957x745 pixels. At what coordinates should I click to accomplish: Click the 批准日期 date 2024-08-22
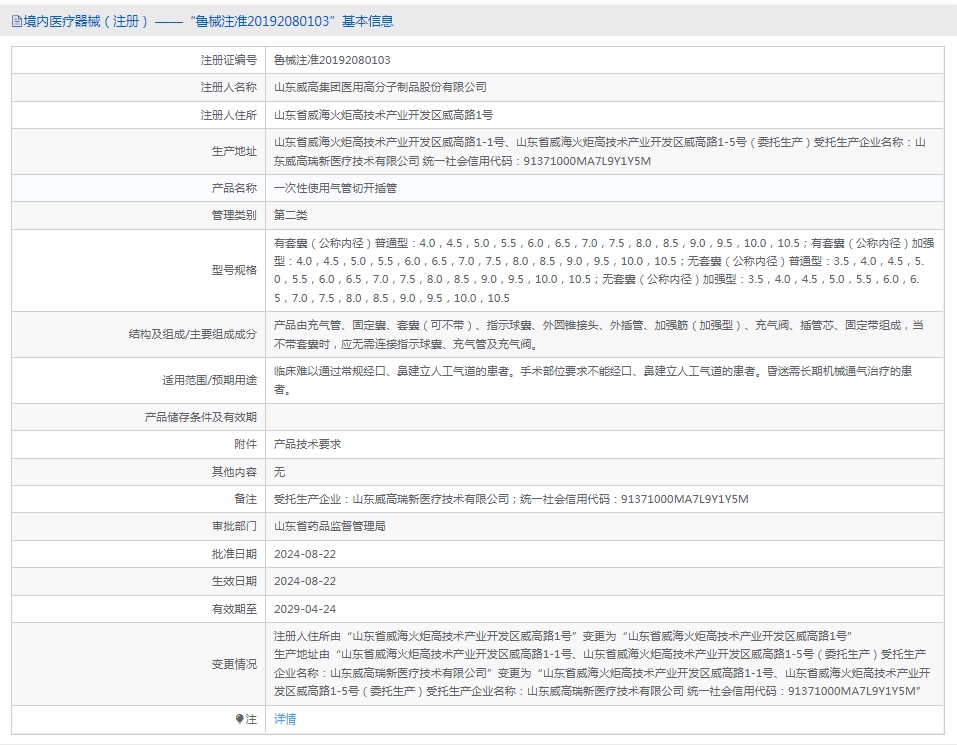[x=305, y=554]
